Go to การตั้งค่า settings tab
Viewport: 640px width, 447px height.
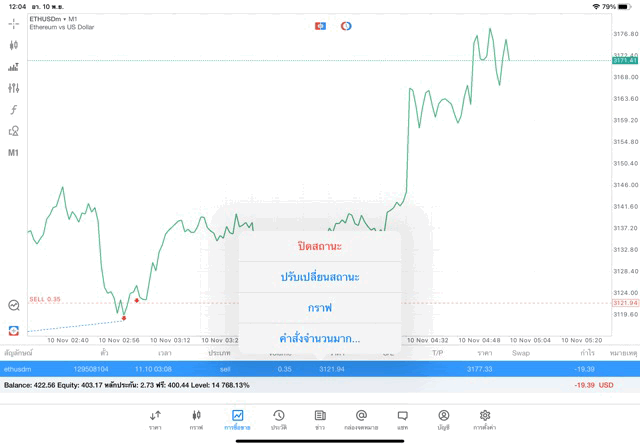pyautogui.click(x=485, y=420)
